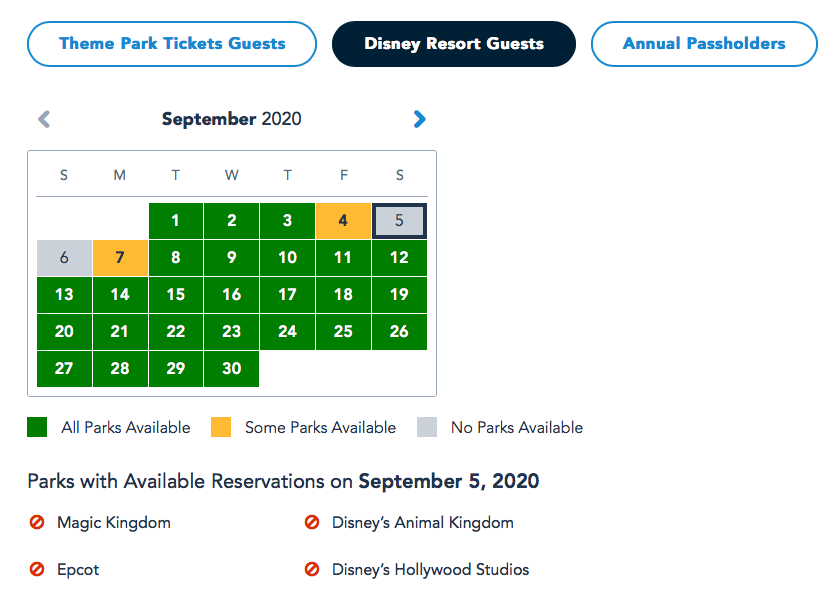Click gray No Parks Available legend swatch
Viewport: 836px width, 598px height.
tap(427, 427)
